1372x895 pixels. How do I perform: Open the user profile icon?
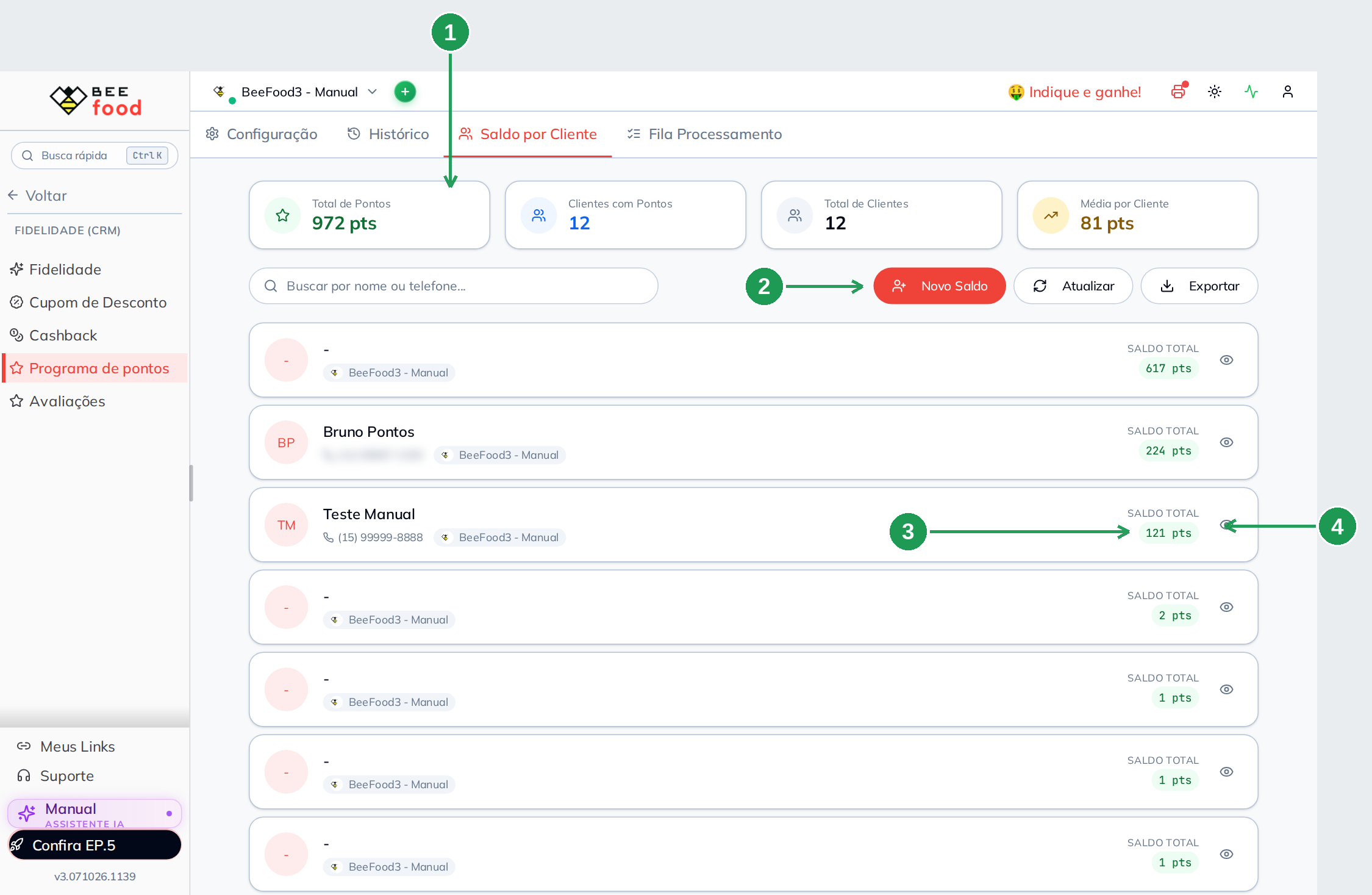pos(1288,92)
